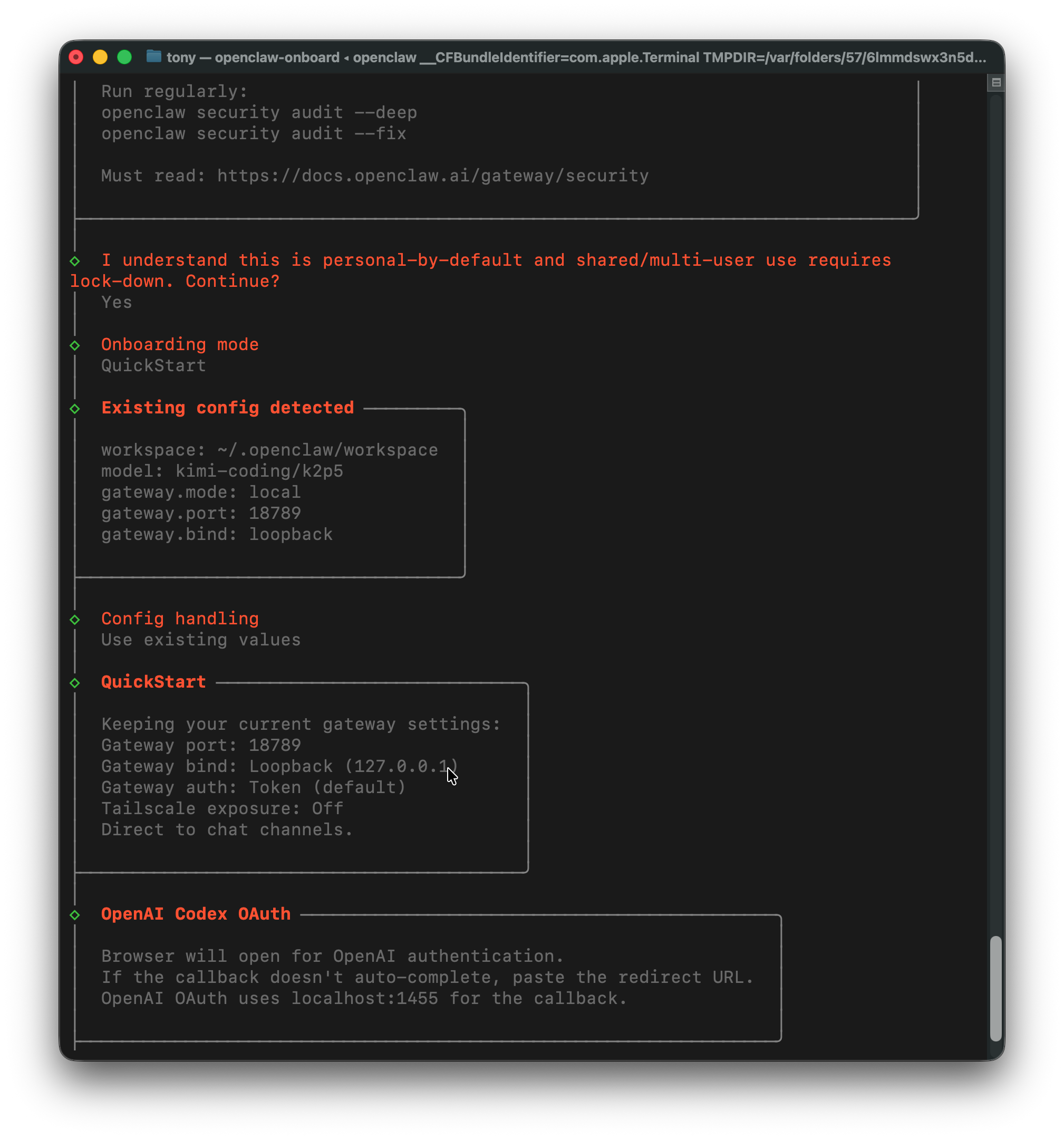The height and width of the screenshot is (1139, 1064).
Task: Click the split pane icon at top right
Action: point(996,83)
